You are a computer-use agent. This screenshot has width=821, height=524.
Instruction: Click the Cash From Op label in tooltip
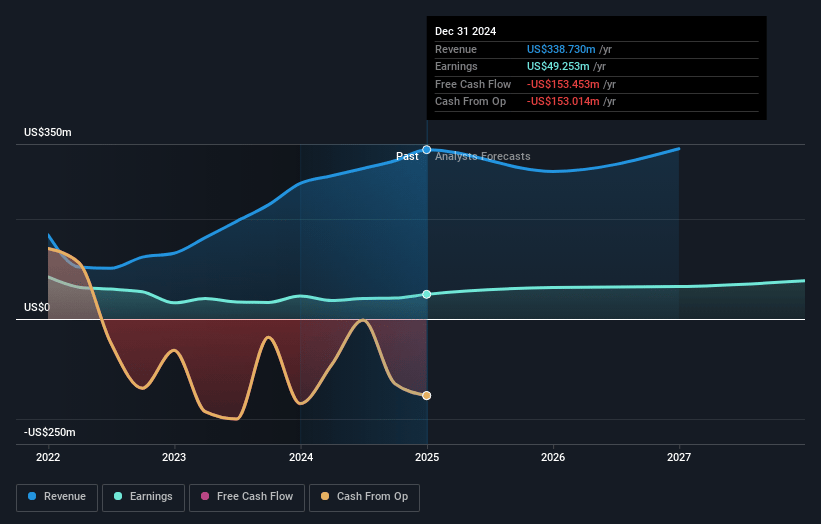(x=470, y=102)
